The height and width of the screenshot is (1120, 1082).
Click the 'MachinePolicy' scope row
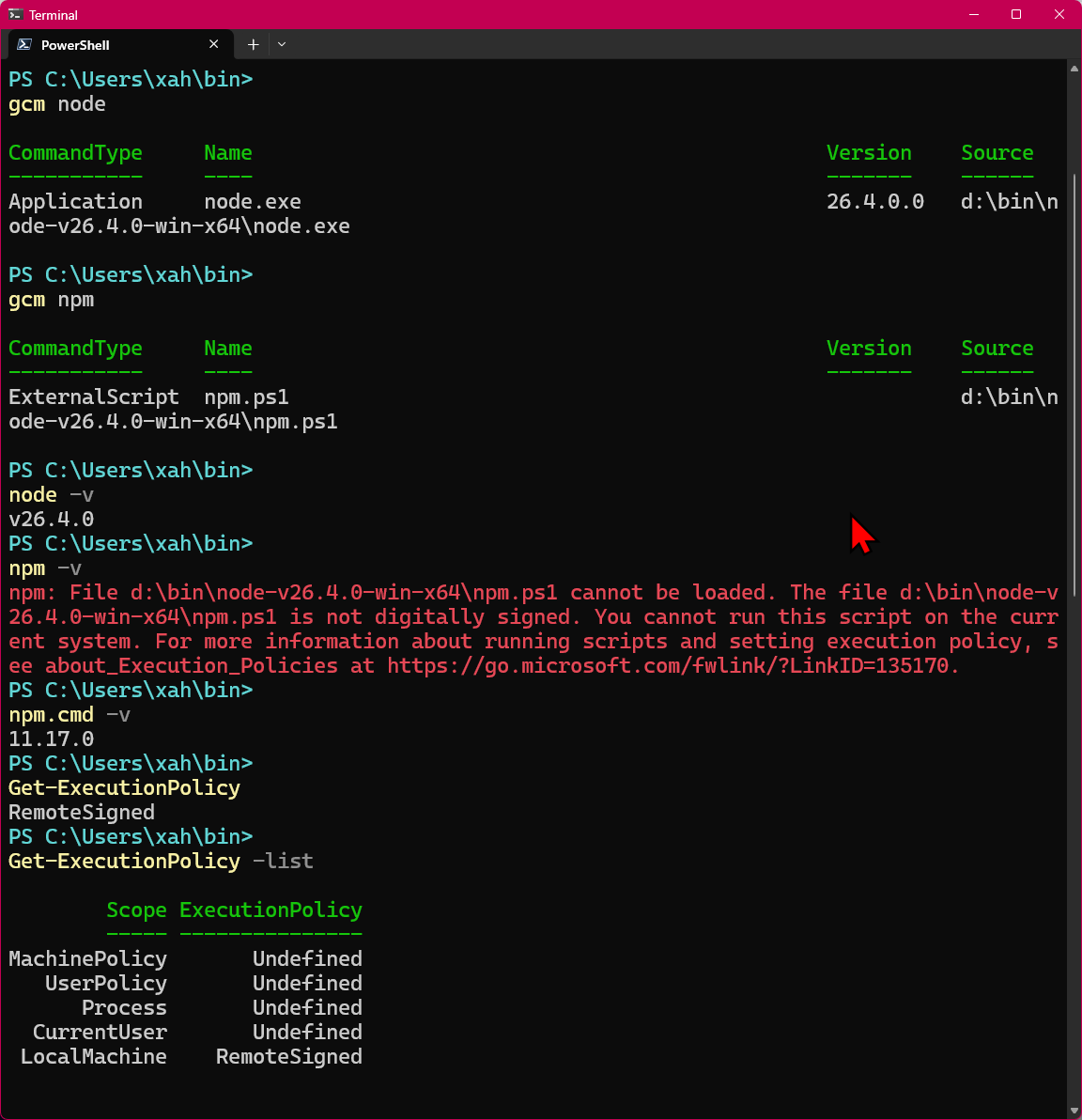185,959
